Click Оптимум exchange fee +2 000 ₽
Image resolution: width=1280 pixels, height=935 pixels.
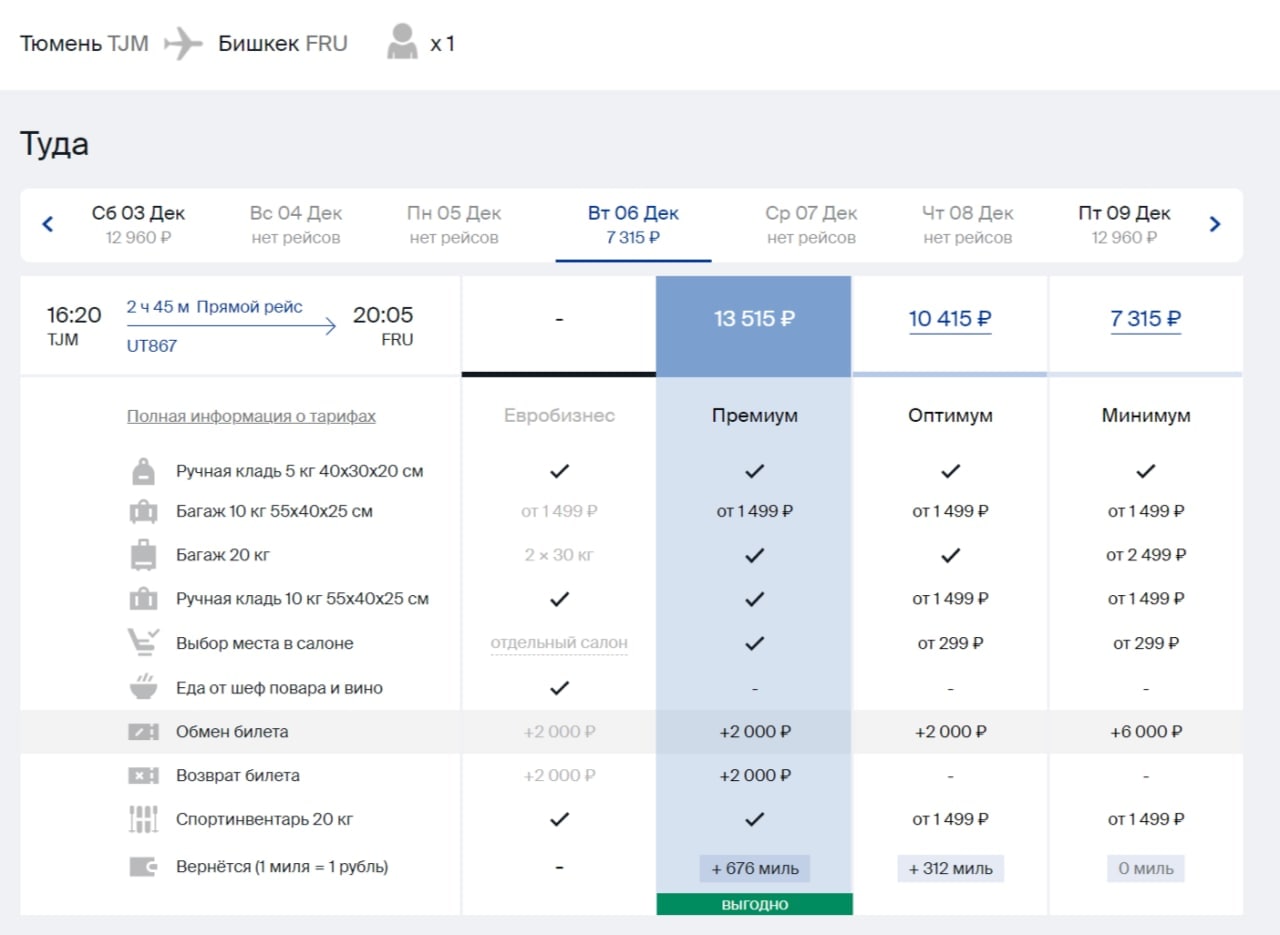pos(950,732)
